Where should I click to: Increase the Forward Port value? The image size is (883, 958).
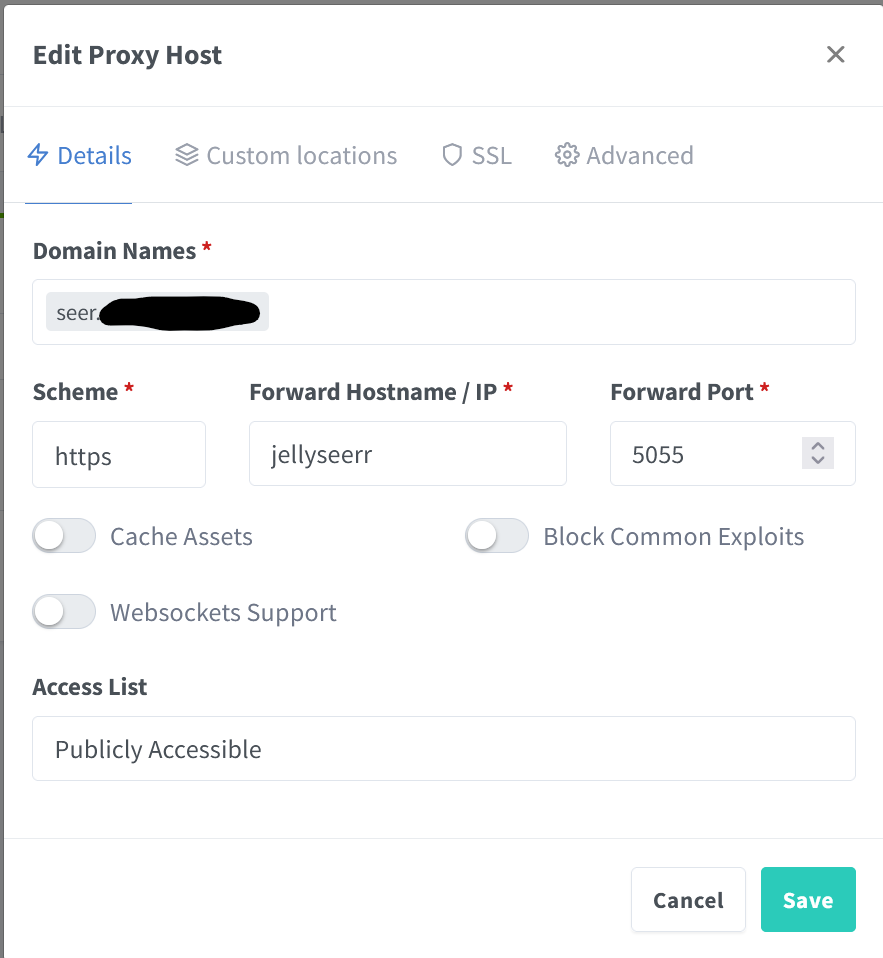818,447
